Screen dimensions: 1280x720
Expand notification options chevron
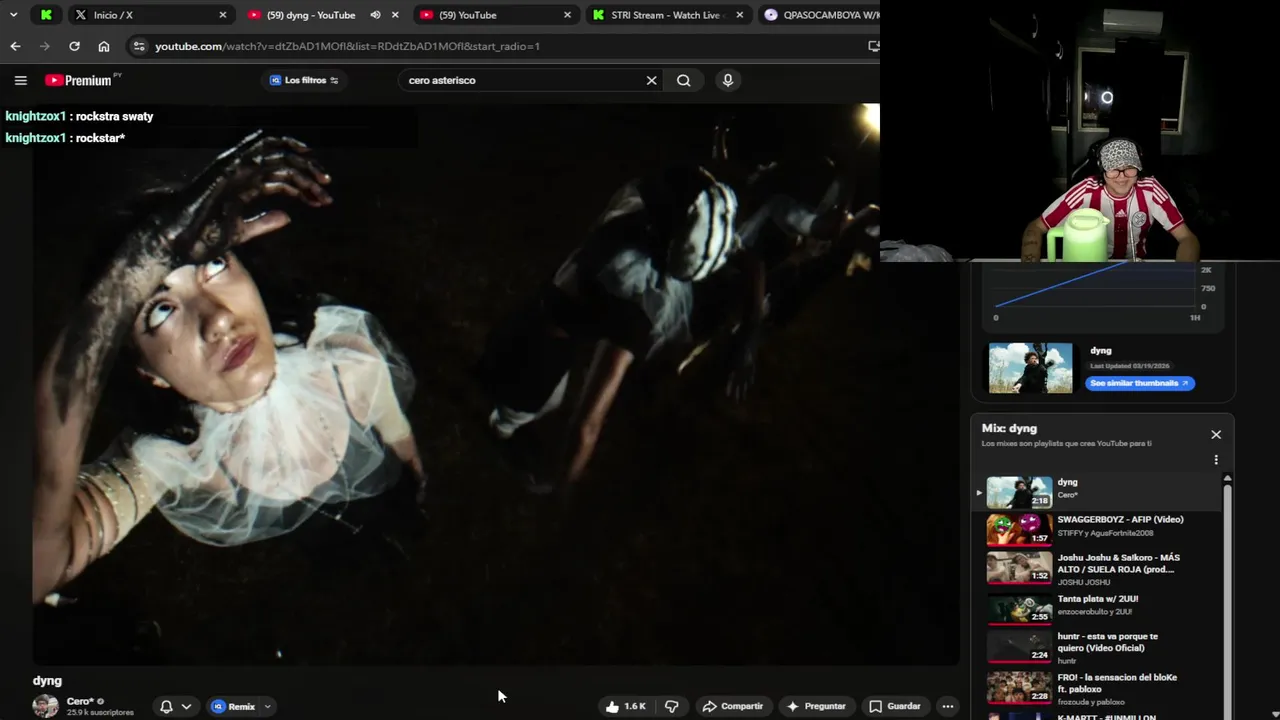(186, 706)
